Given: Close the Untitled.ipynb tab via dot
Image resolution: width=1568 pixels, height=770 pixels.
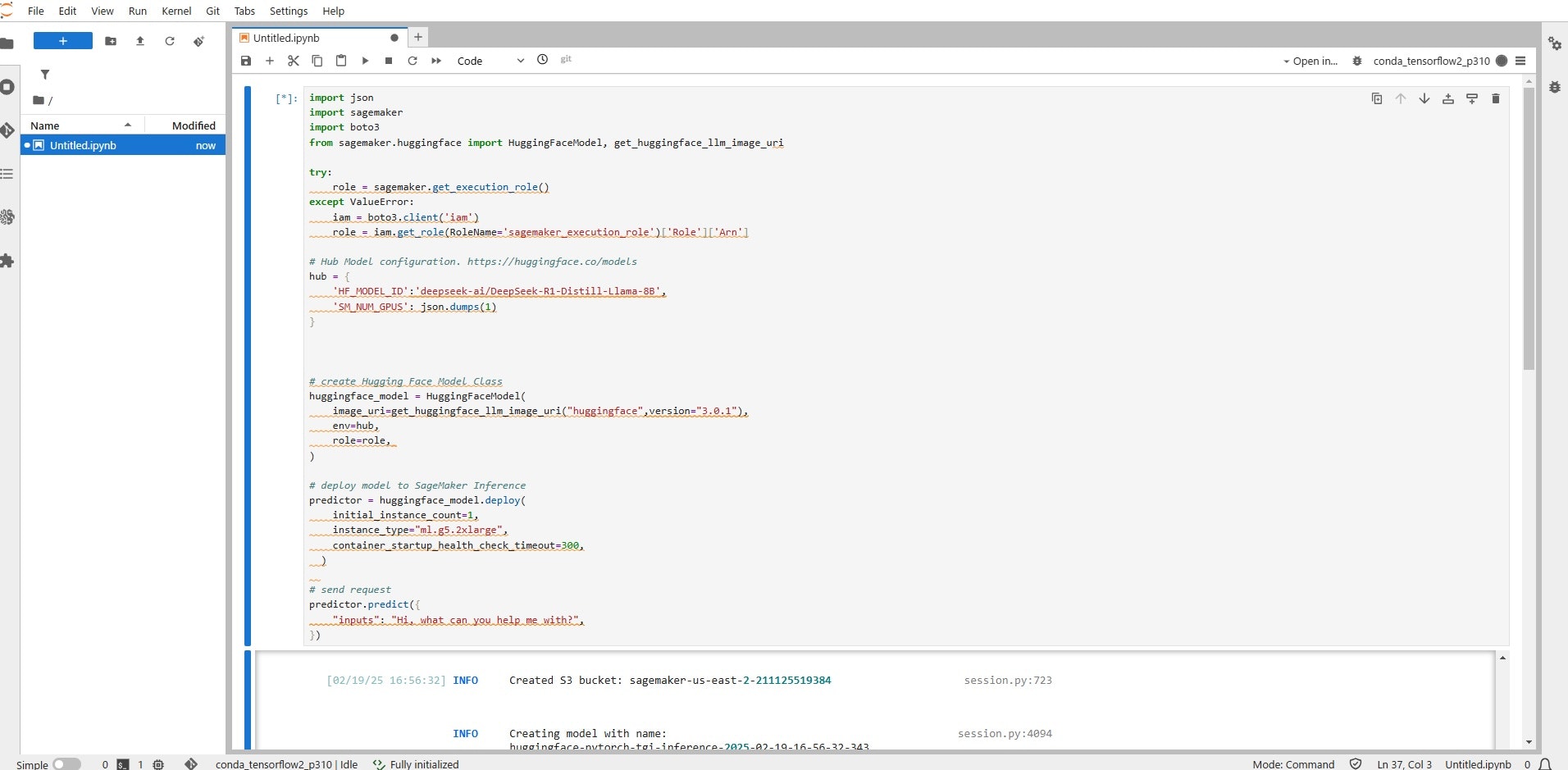Looking at the screenshot, I should click(x=394, y=38).
